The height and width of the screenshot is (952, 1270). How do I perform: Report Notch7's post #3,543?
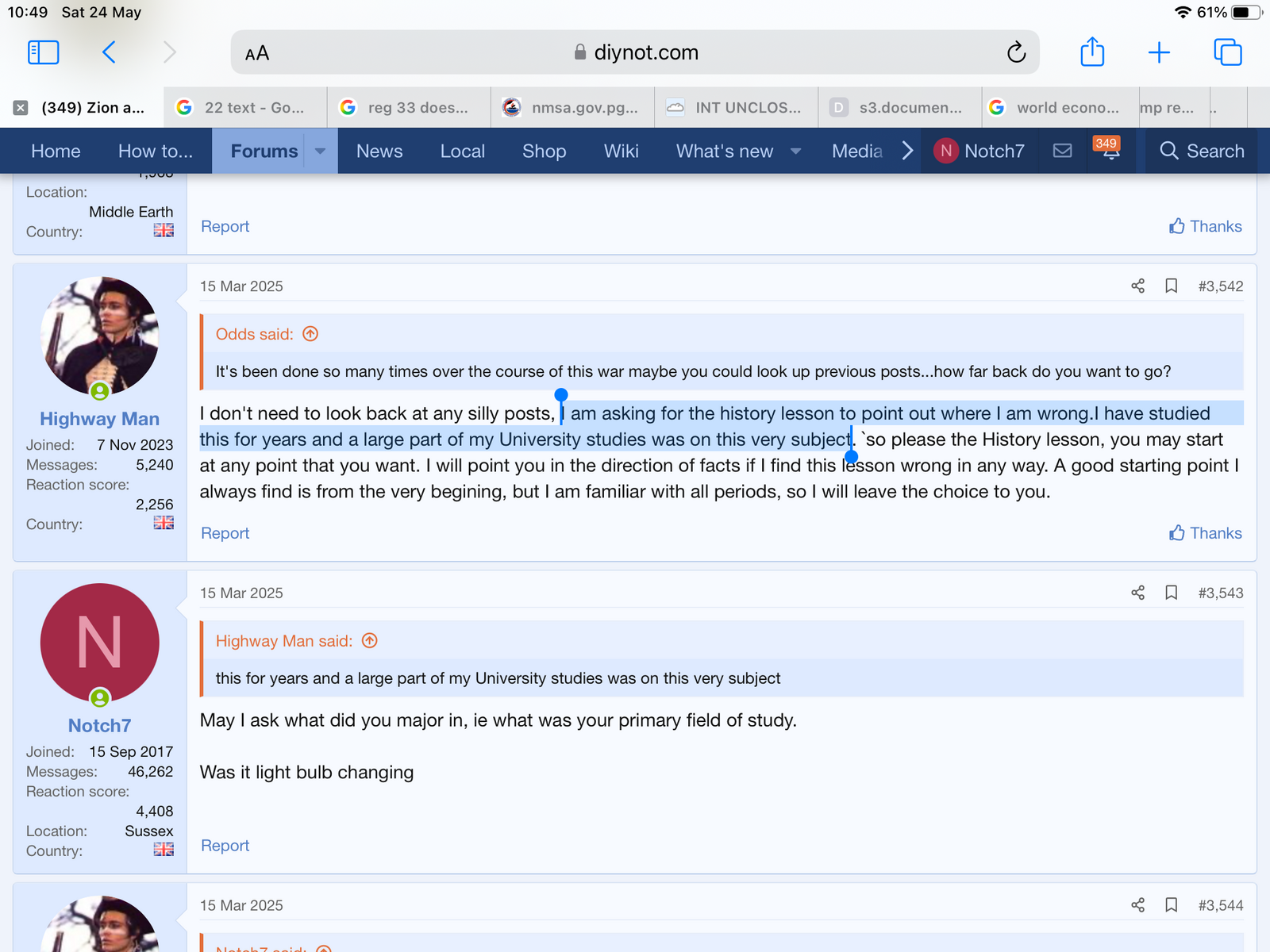tap(225, 846)
